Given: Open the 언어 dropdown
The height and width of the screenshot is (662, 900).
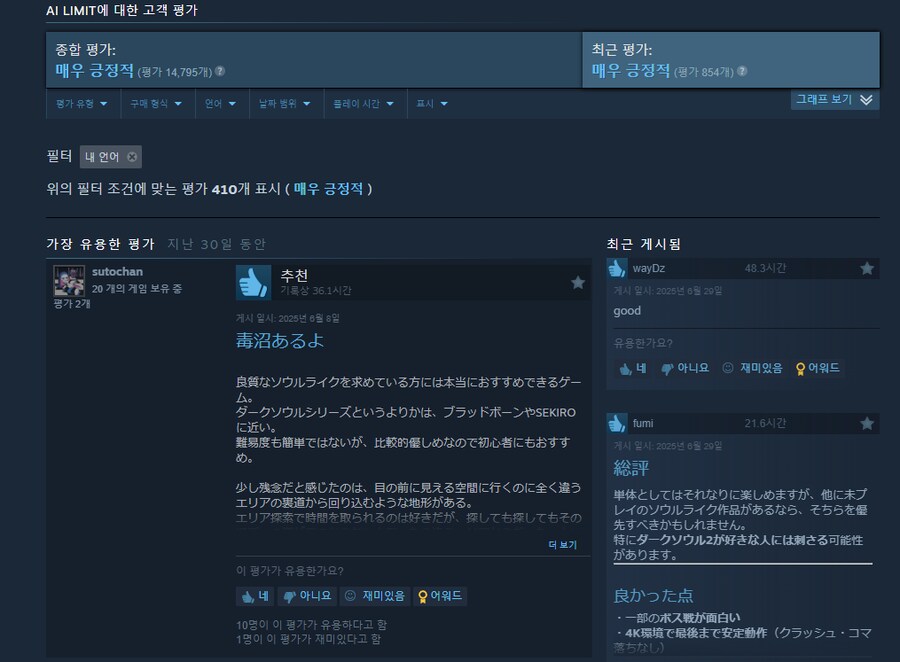Looking at the screenshot, I should (x=221, y=103).
